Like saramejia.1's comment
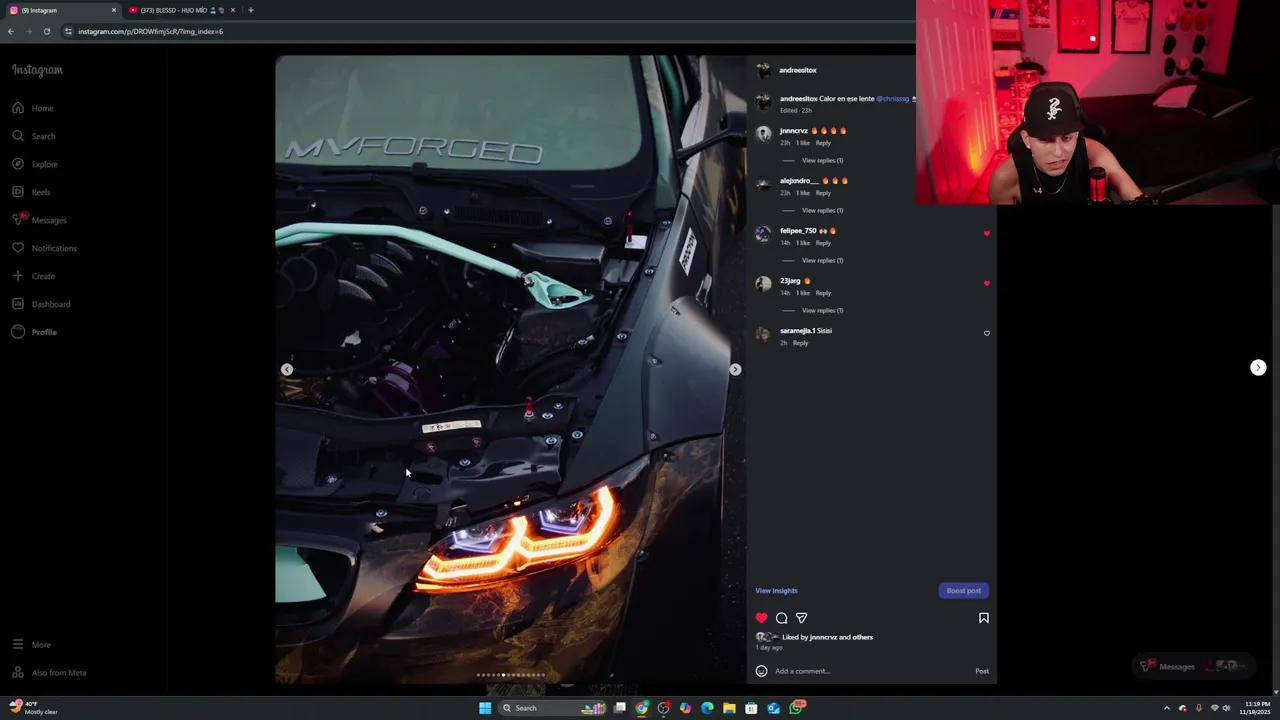 coord(987,333)
